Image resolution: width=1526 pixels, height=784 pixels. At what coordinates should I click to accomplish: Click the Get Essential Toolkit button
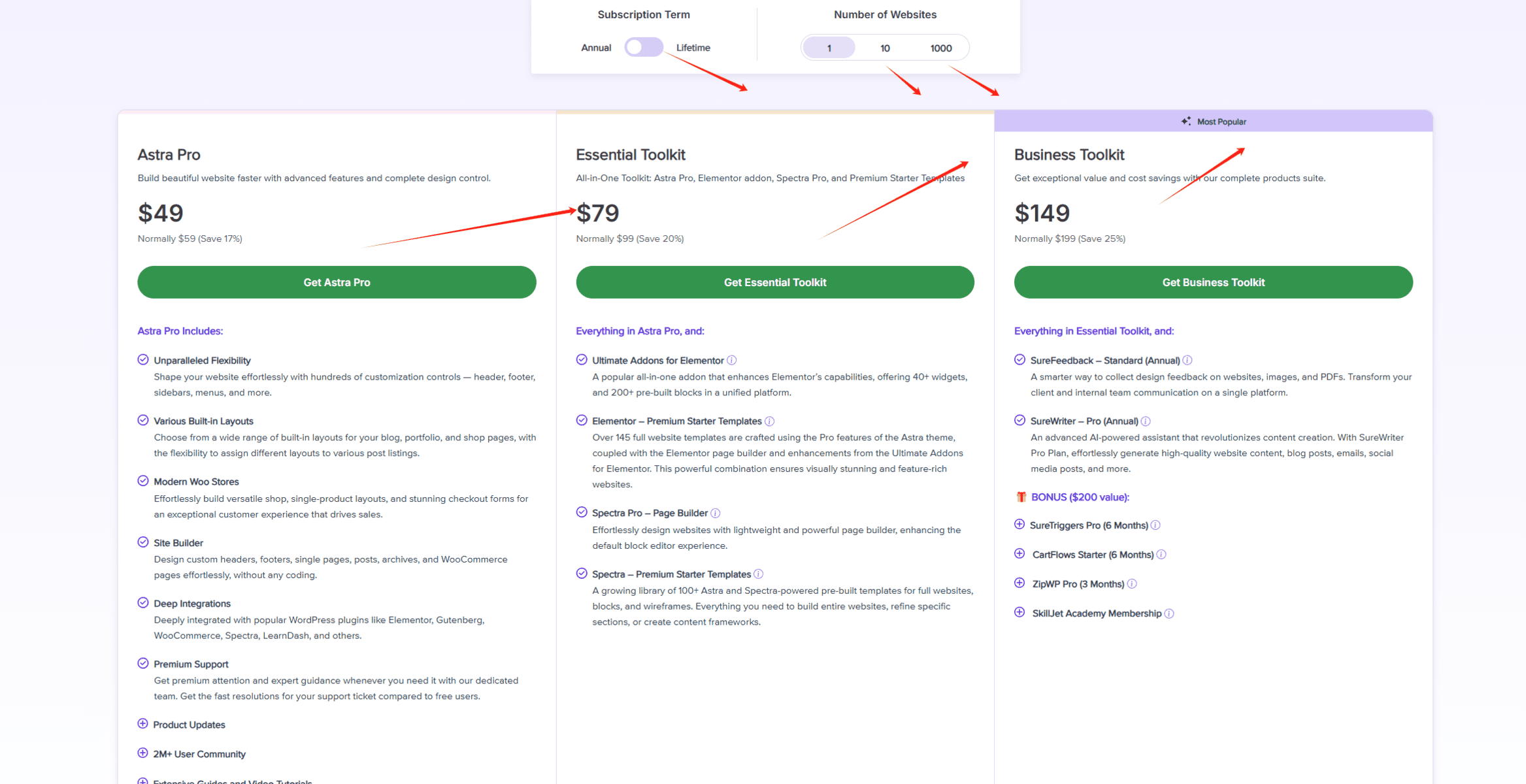pyautogui.click(x=775, y=282)
